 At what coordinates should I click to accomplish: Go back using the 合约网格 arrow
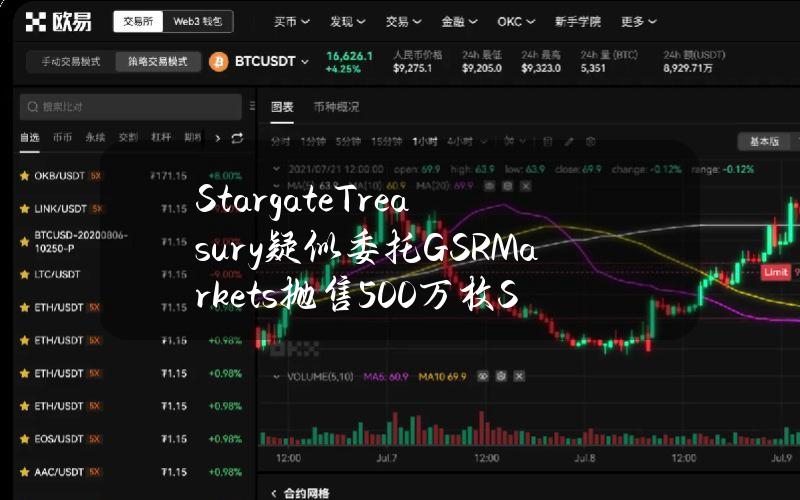pos(274,493)
